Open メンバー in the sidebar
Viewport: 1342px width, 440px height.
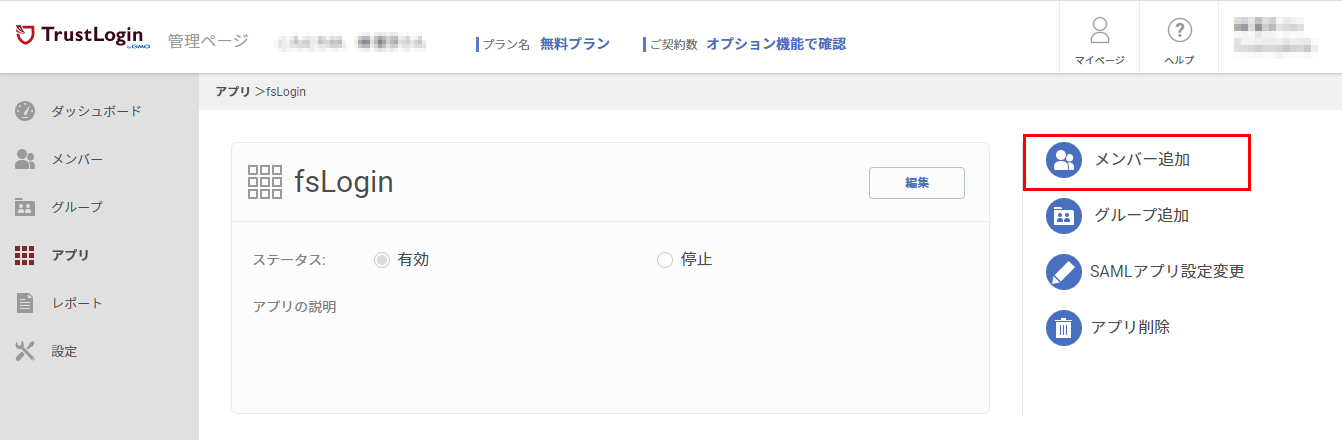(x=77, y=159)
